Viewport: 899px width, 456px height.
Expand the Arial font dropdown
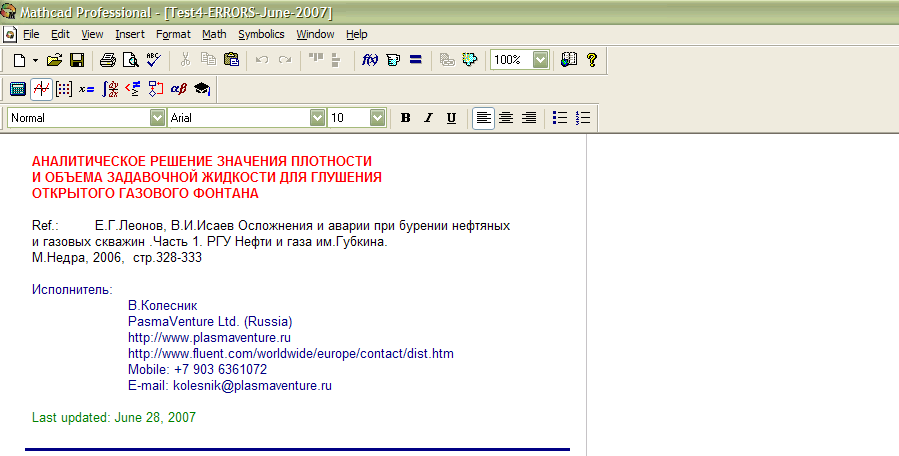point(317,118)
